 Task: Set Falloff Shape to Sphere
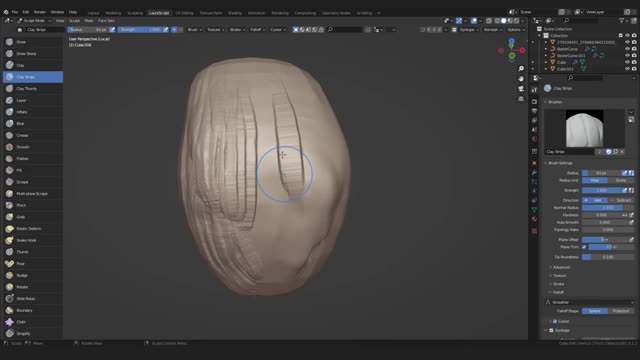(595, 311)
